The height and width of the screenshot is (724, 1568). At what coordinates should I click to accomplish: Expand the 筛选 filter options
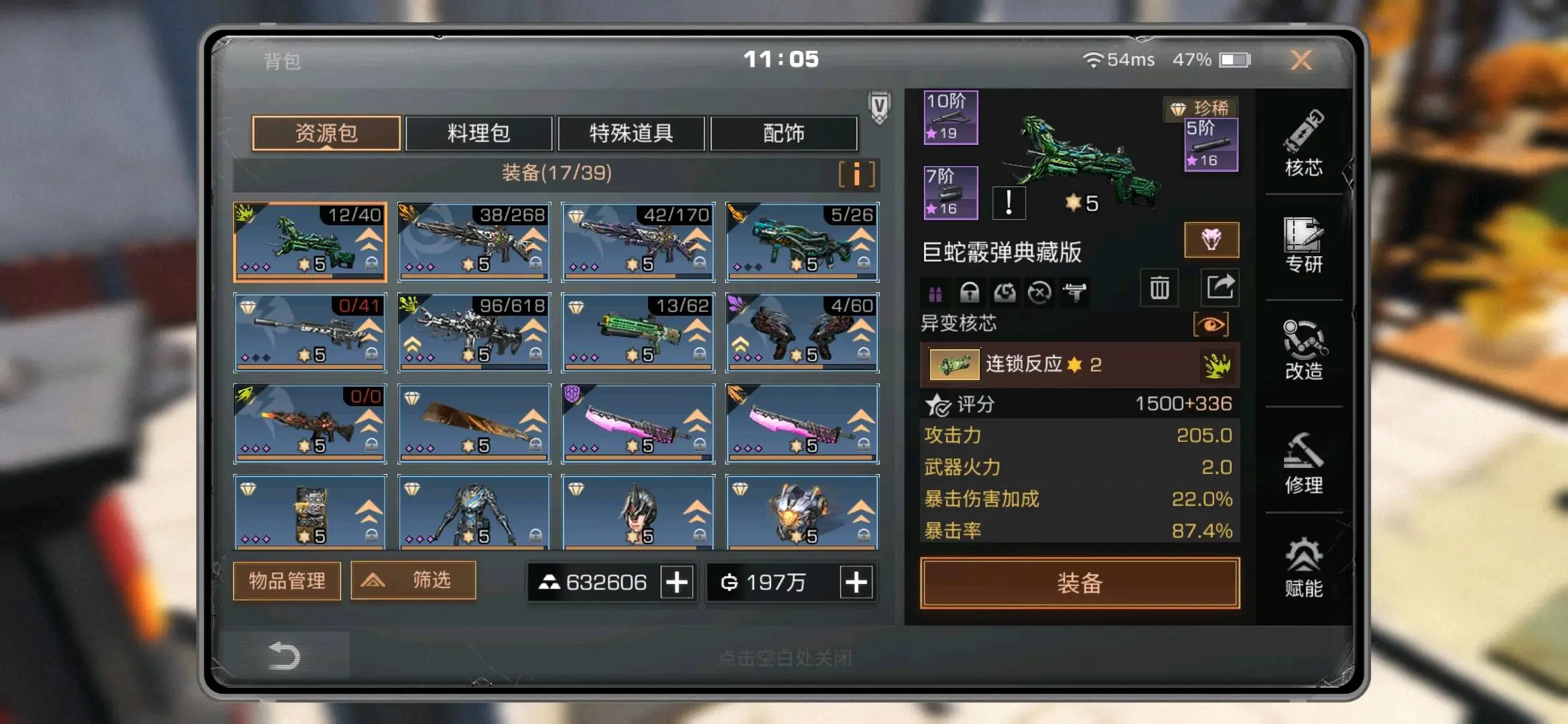click(413, 580)
